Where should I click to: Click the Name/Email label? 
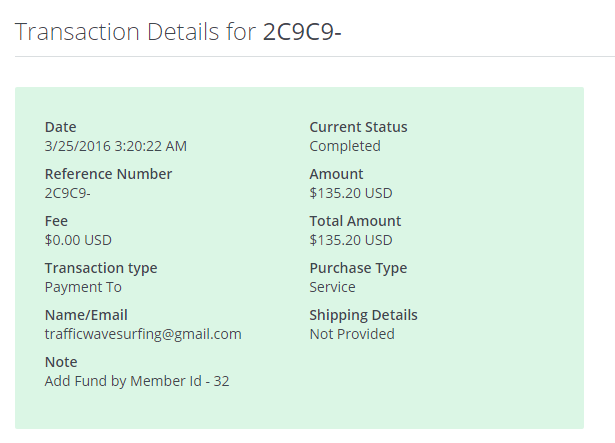[x=86, y=315]
